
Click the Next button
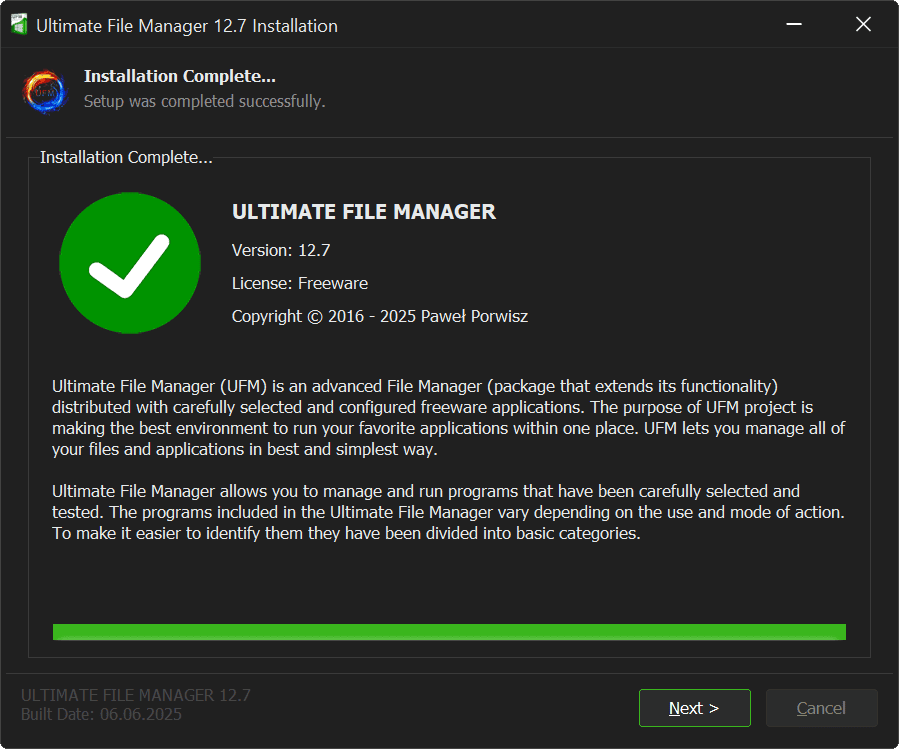point(694,708)
